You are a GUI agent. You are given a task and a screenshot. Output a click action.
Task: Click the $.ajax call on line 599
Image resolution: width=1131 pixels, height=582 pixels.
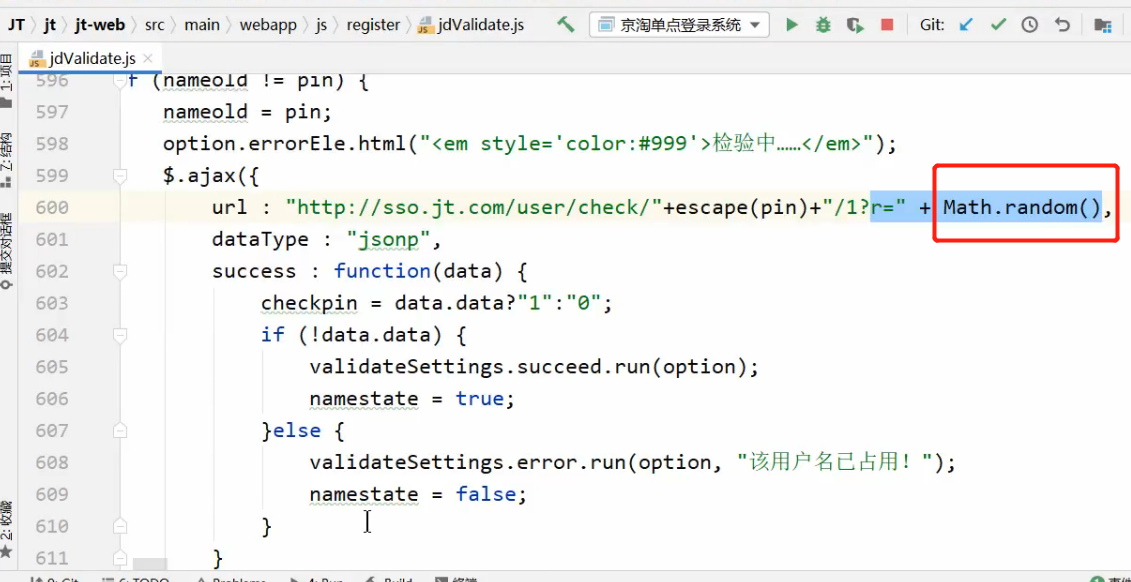click(x=199, y=175)
